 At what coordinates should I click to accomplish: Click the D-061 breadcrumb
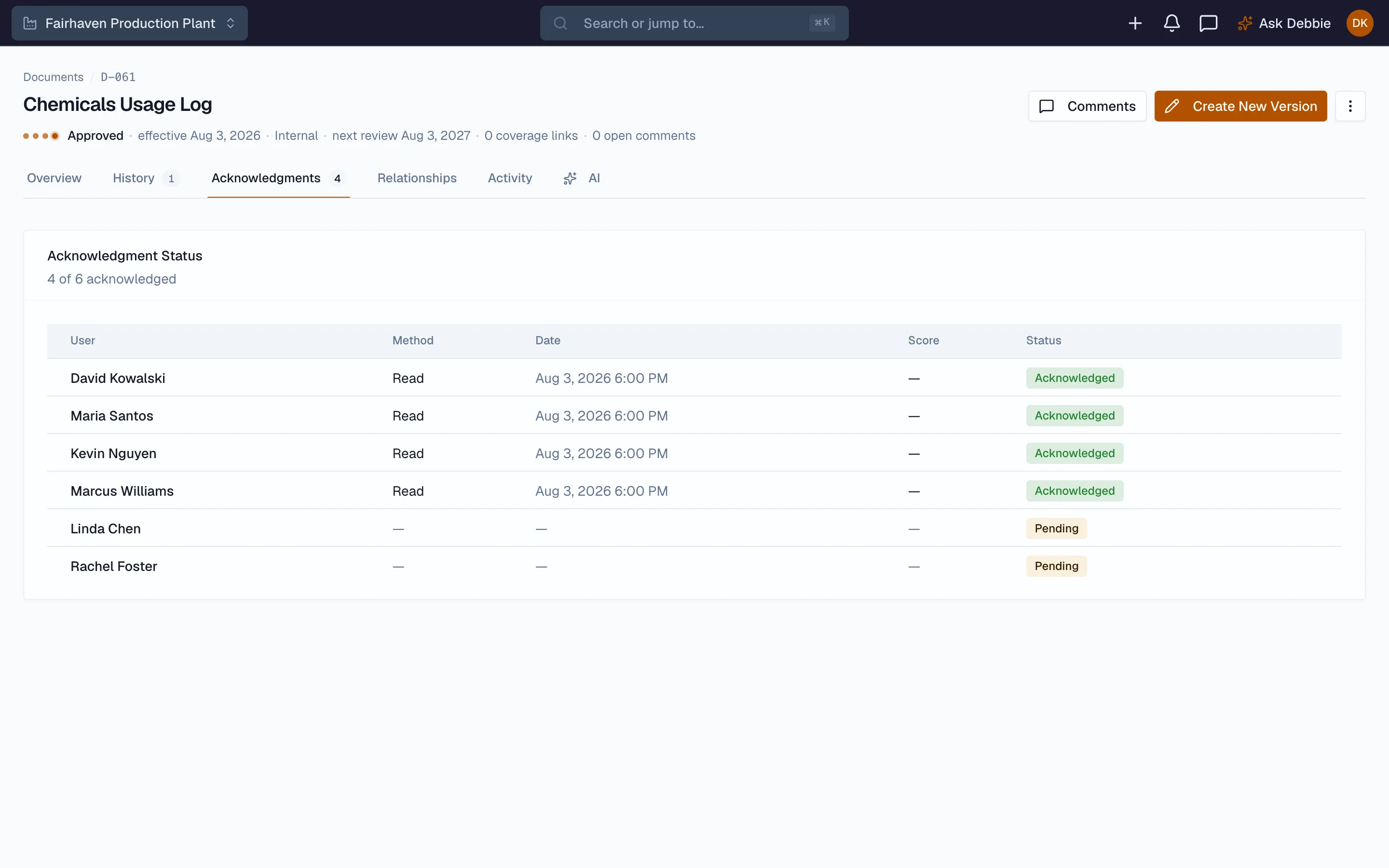(118, 77)
